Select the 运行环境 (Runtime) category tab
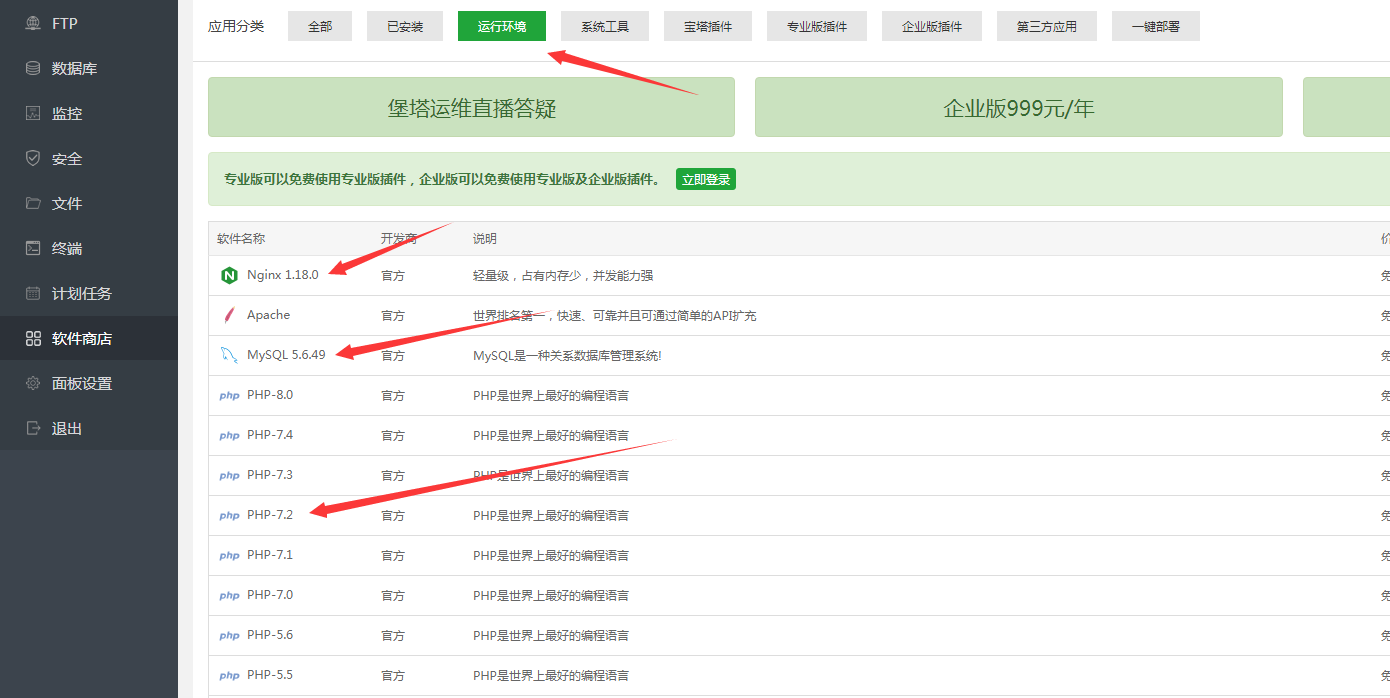1390x698 pixels. [502, 26]
